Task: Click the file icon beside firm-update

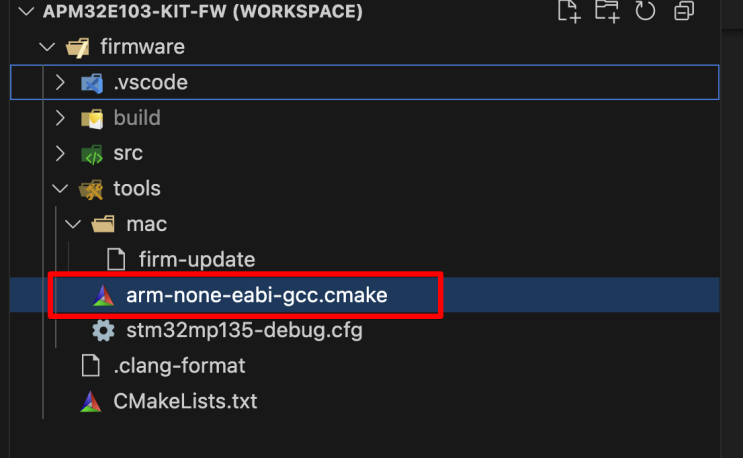Action: pos(117,259)
